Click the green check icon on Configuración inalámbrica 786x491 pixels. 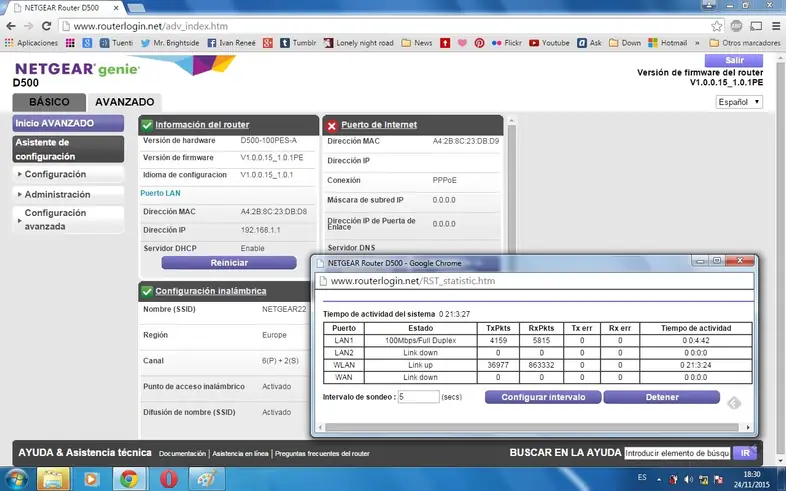tap(147, 292)
